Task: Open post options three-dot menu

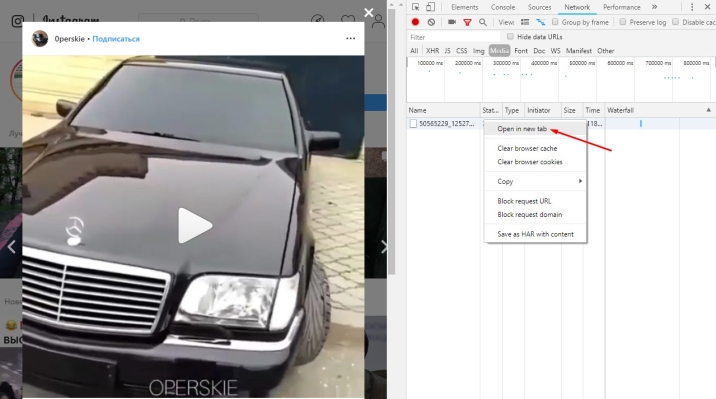Action: point(350,38)
